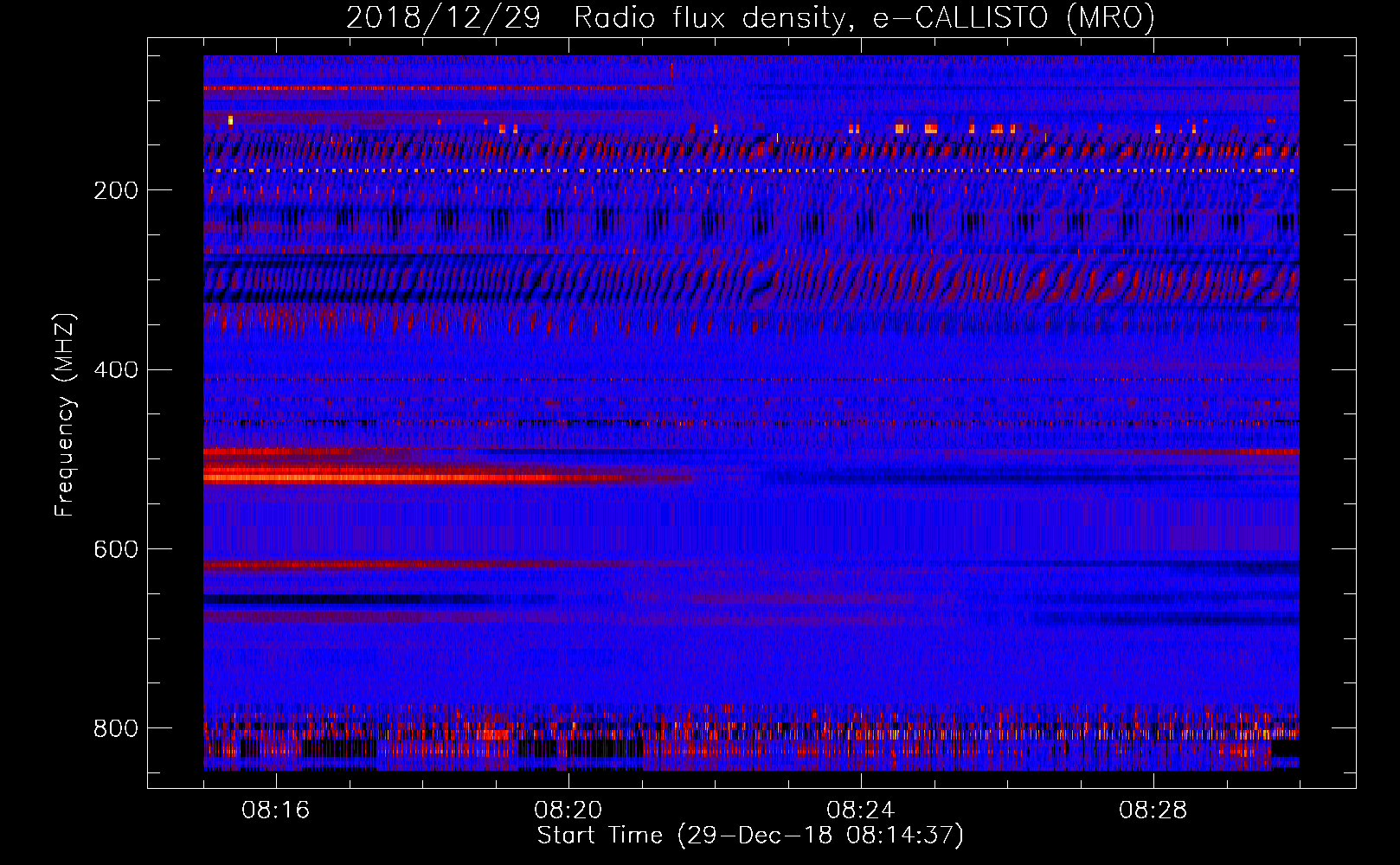Select frequency axis label "400"
The image size is (1400, 865).
pos(116,370)
